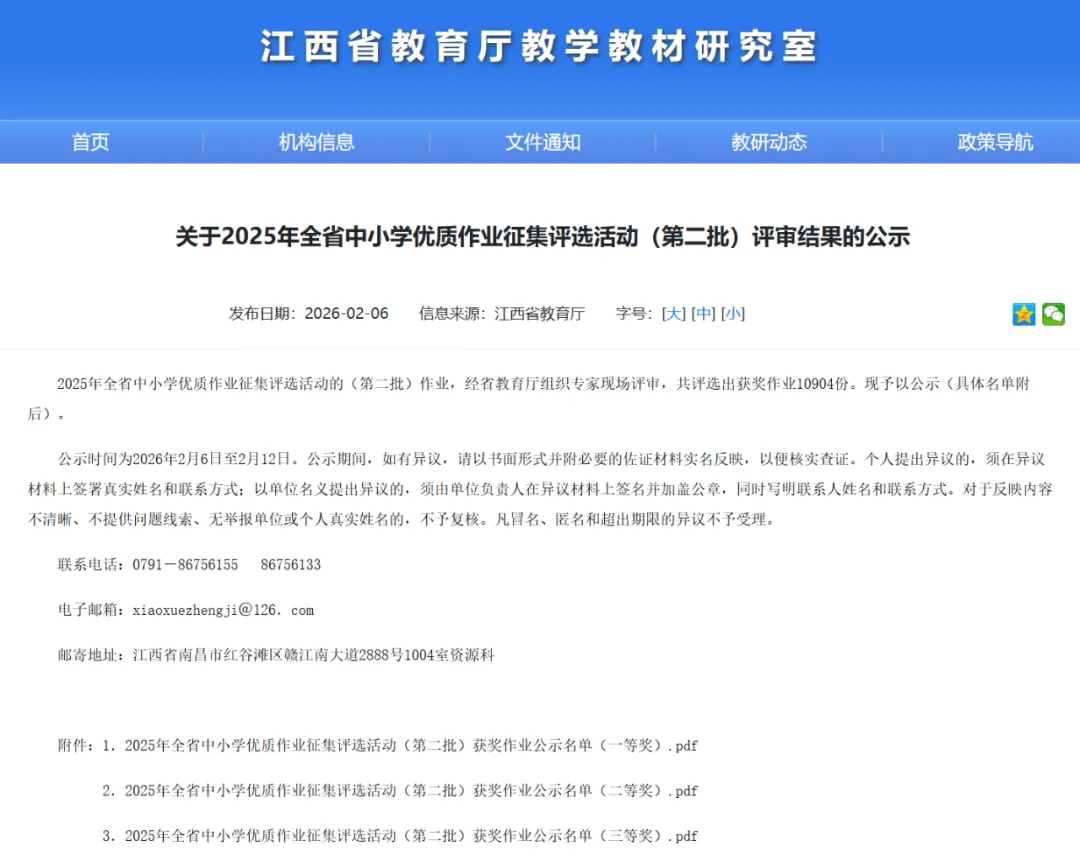Open attachment 1 一等奖 pdf
The height and width of the screenshot is (868, 1080).
pos(411,745)
